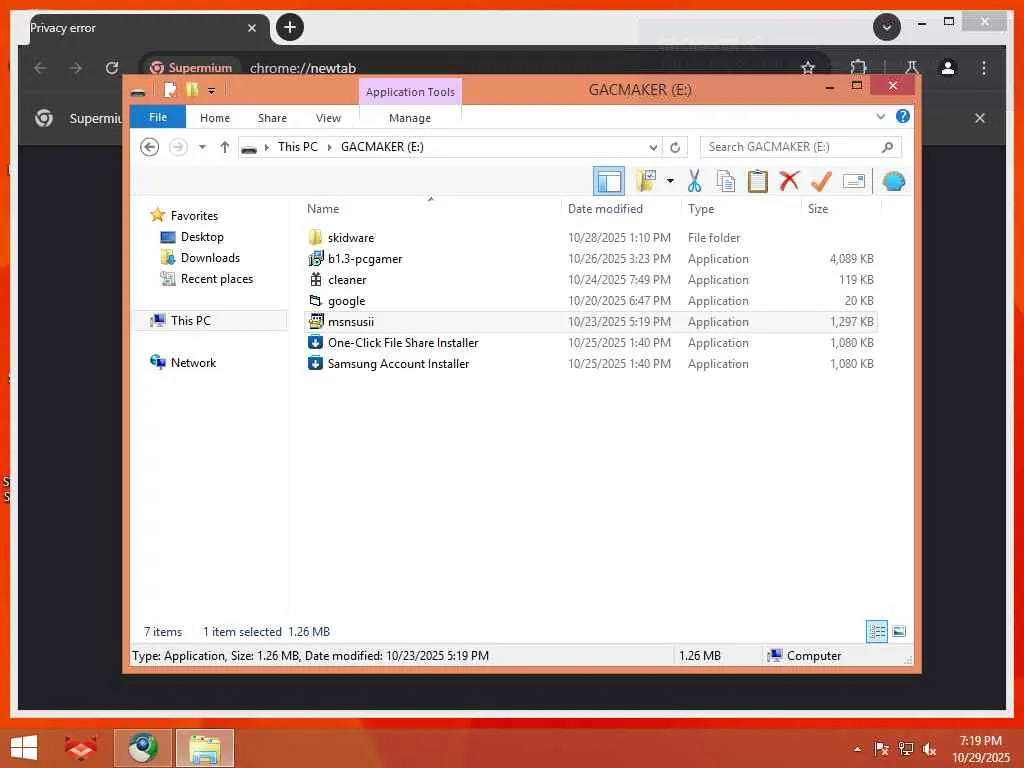1024x768 pixels.
Task: Click This PC in the address breadcrumb
Action: click(x=298, y=147)
